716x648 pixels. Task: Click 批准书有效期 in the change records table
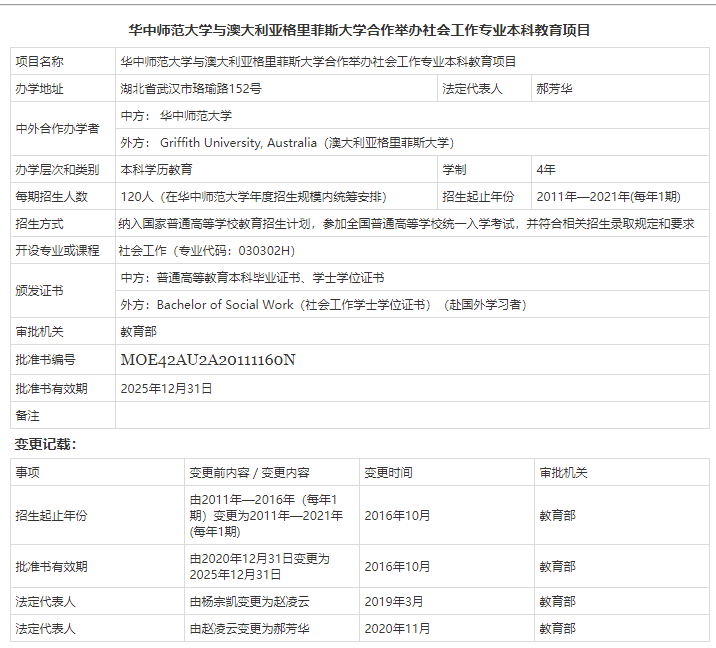(51, 566)
